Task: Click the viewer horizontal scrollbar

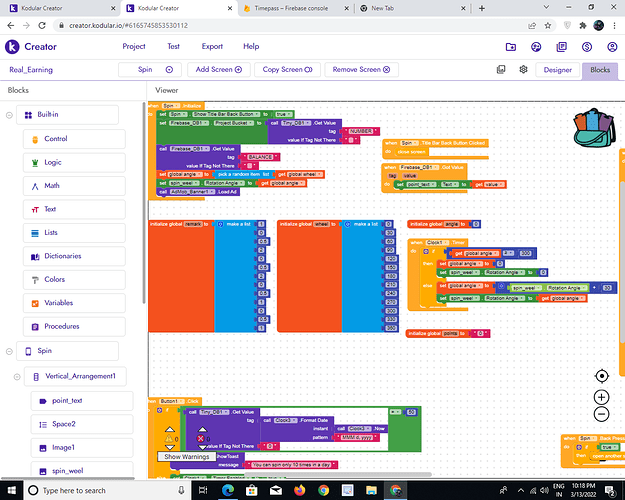Action: click(x=338, y=474)
